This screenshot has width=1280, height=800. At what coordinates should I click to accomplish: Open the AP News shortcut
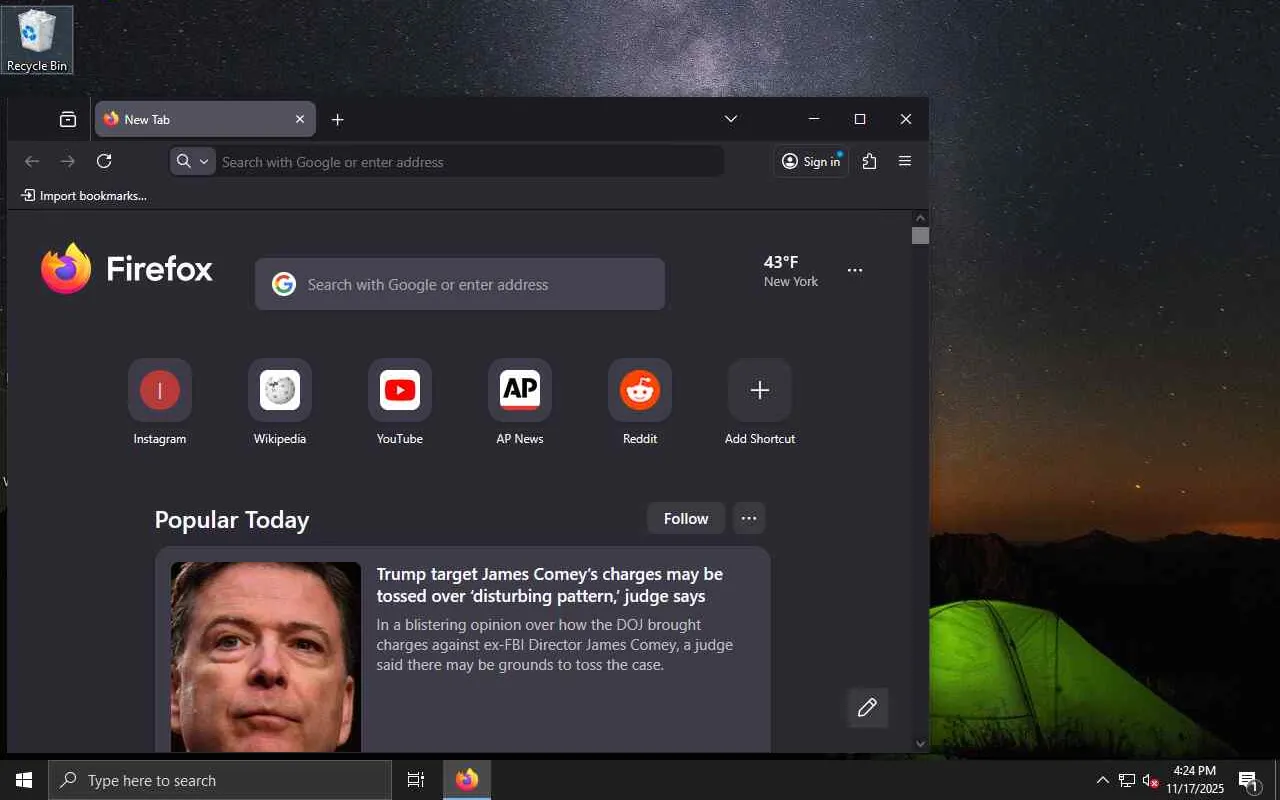(x=520, y=402)
